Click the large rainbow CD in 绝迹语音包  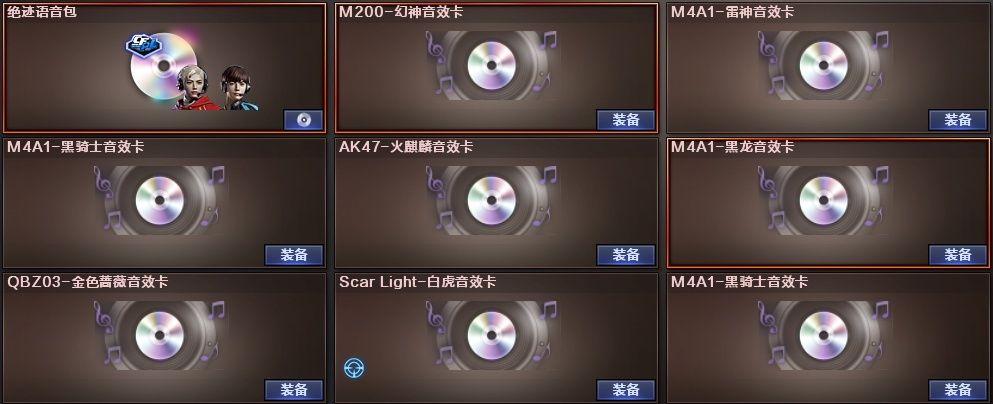(x=162, y=66)
